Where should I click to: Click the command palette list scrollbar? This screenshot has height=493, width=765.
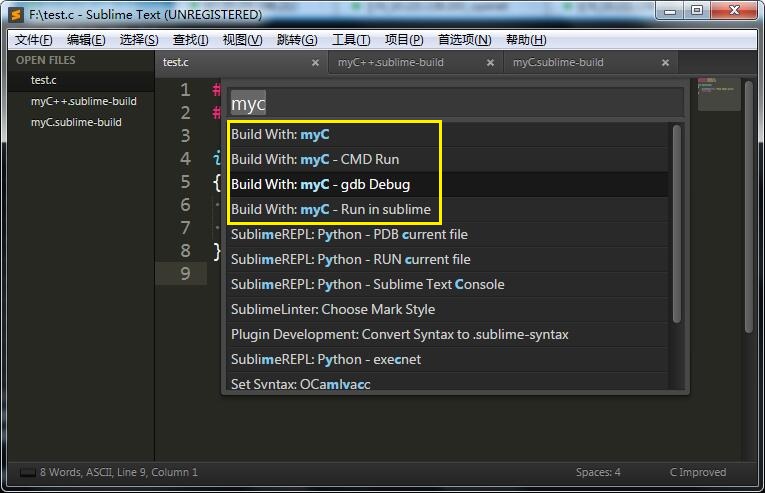point(677,224)
